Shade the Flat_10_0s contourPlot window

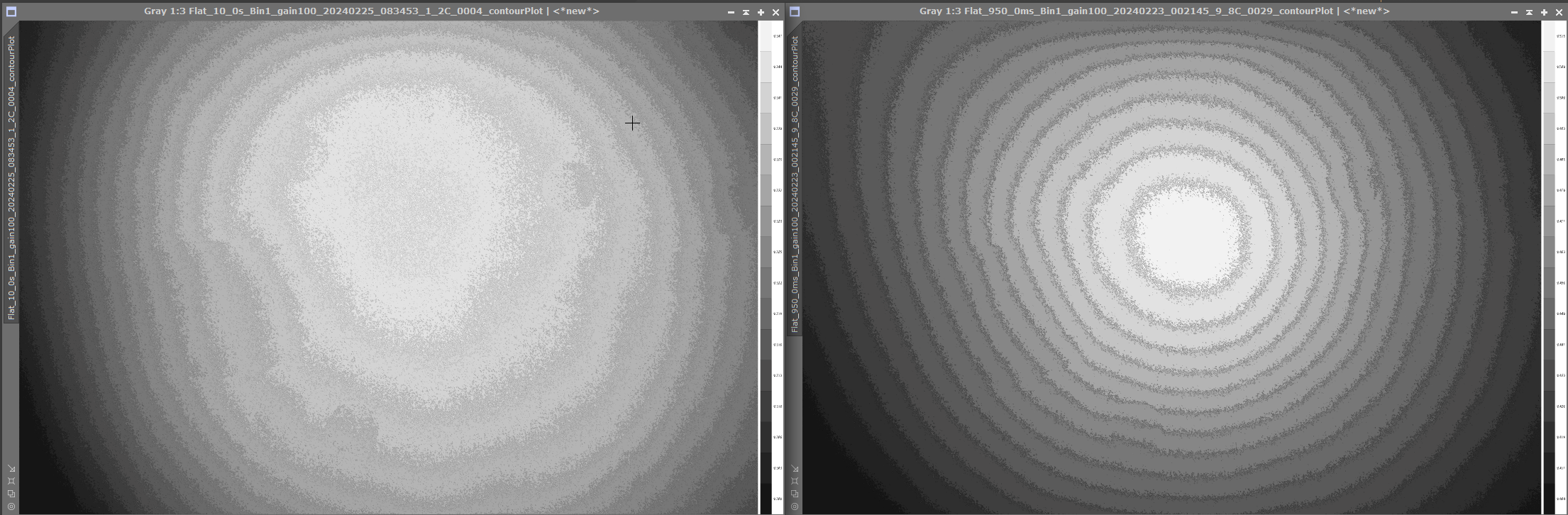point(746,12)
